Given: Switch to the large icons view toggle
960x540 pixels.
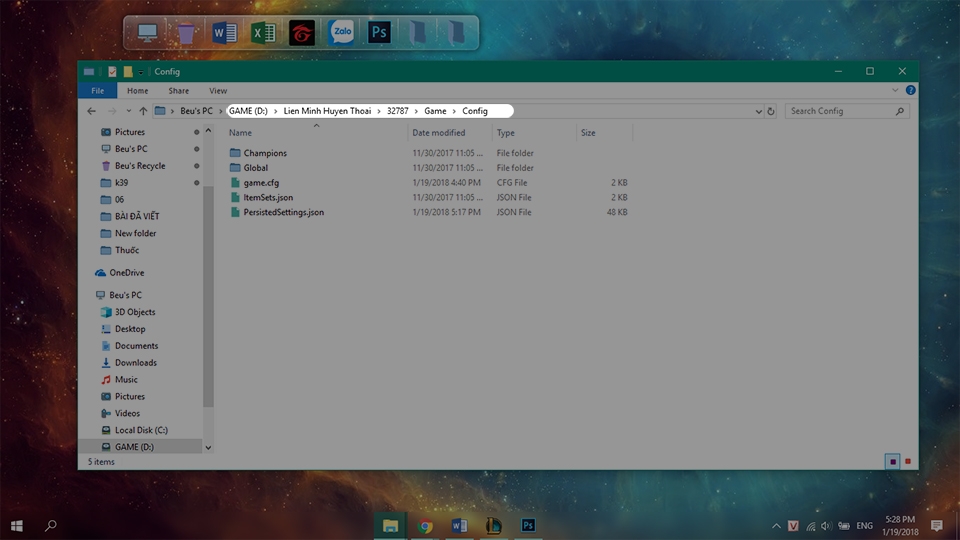Looking at the screenshot, I should tap(908, 461).
